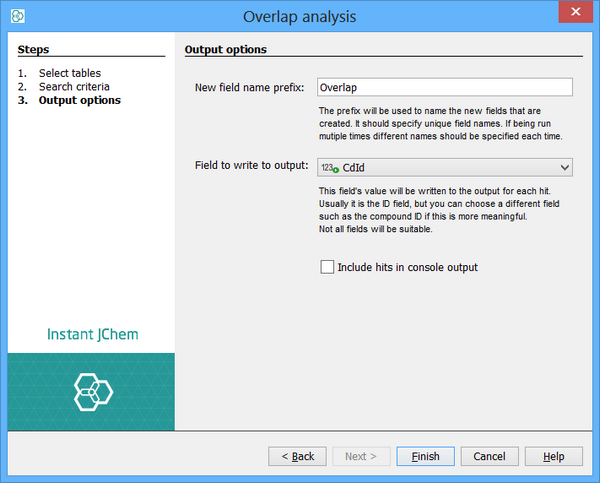Close the Overlap analysis dialog
This screenshot has height=483, width=600.
[x=573, y=14]
